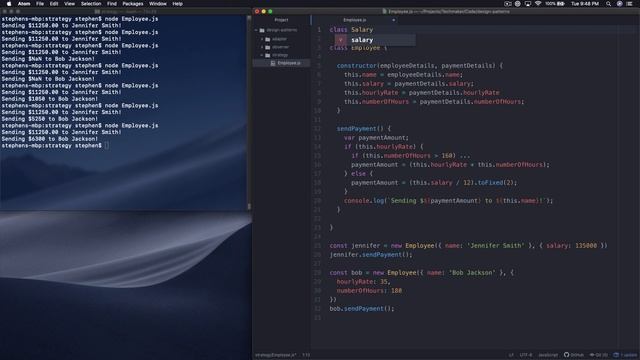This screenshot has height=360, width=640.
Task: Open Git panel from status bar
Action: 598,355
